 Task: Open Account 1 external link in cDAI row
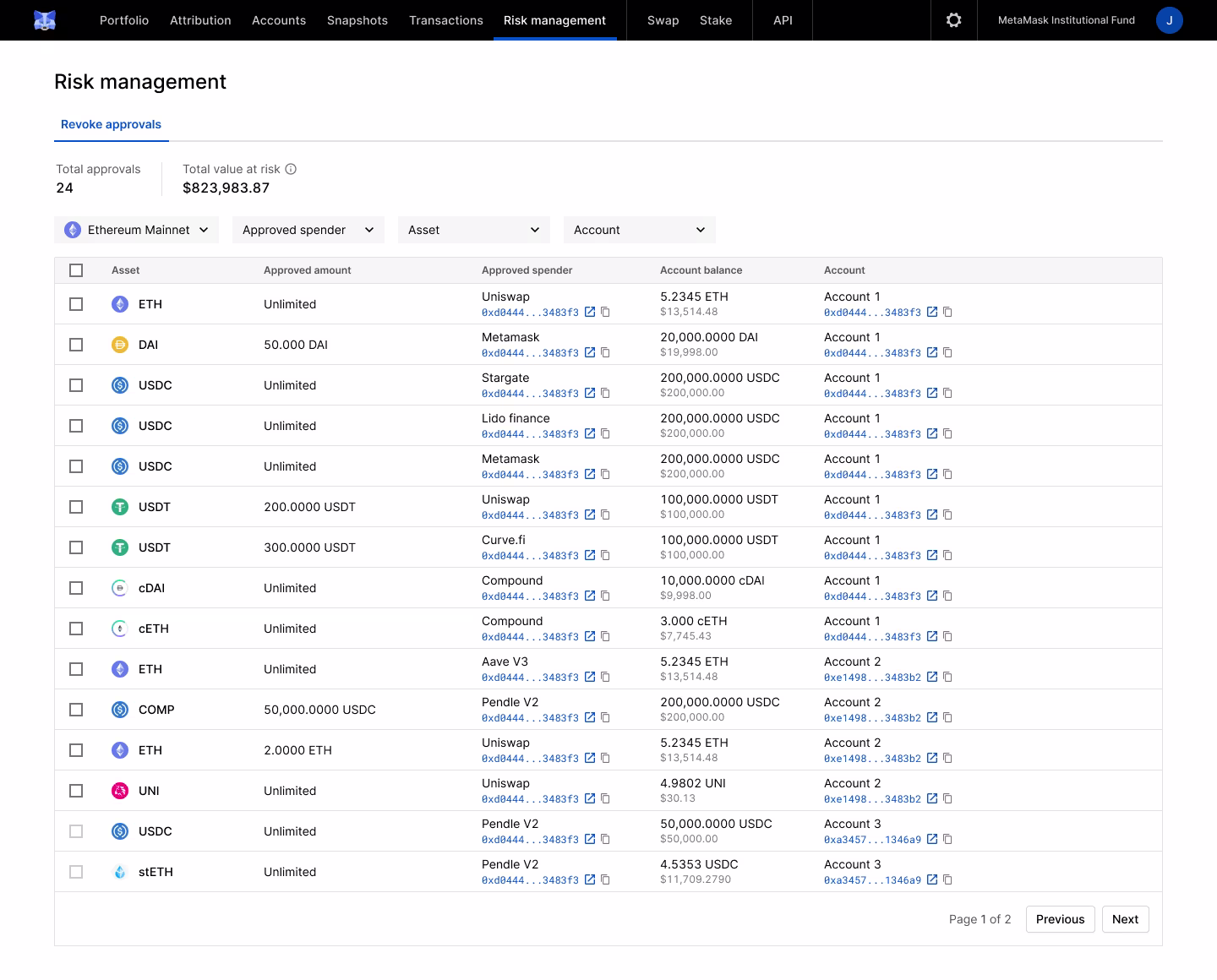[x=932, y=596]
